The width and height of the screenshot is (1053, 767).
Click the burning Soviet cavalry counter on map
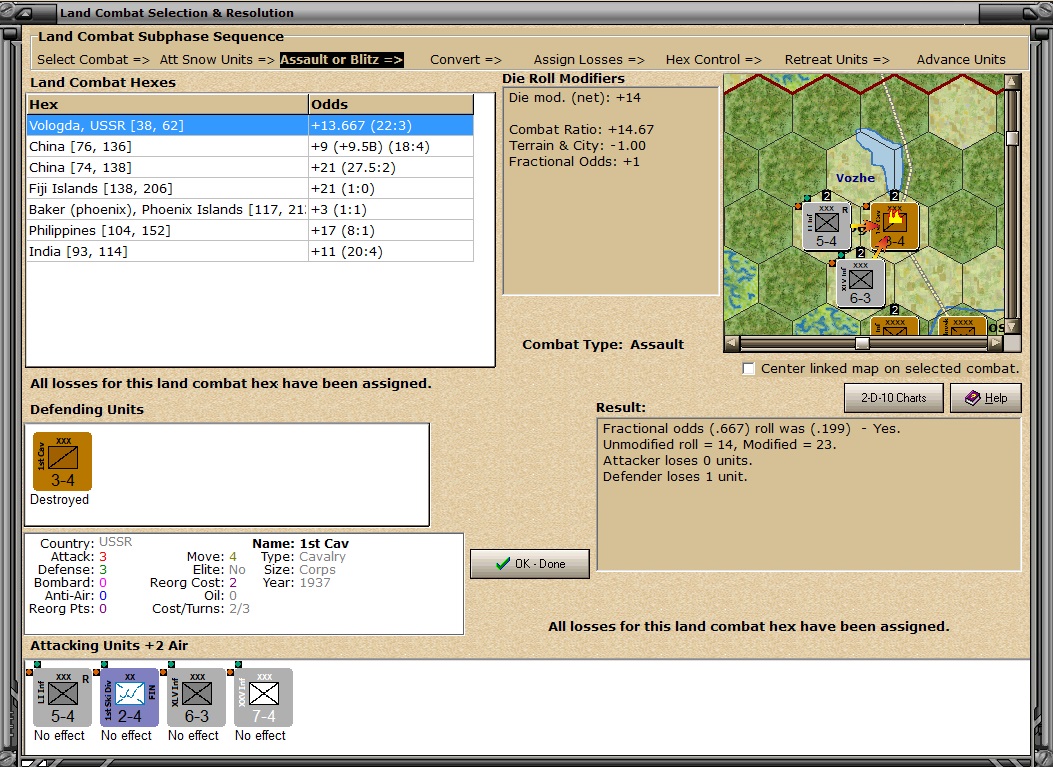point(895,226)
